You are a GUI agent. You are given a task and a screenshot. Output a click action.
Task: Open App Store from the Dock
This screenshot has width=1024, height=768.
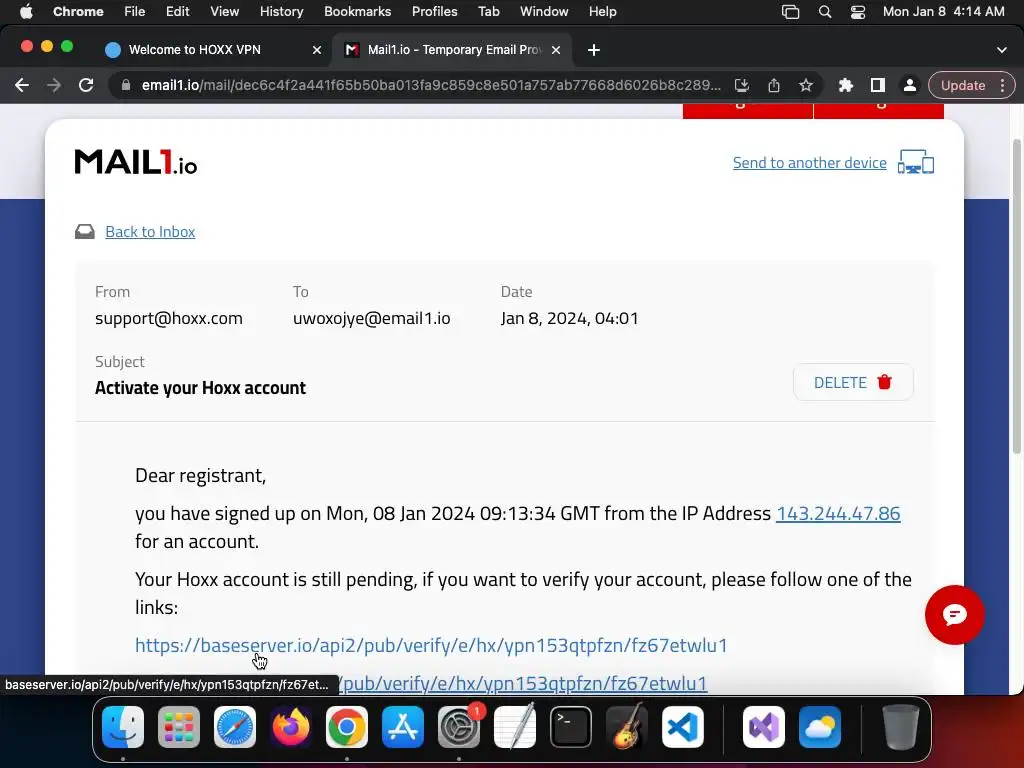tap(403, 727)
